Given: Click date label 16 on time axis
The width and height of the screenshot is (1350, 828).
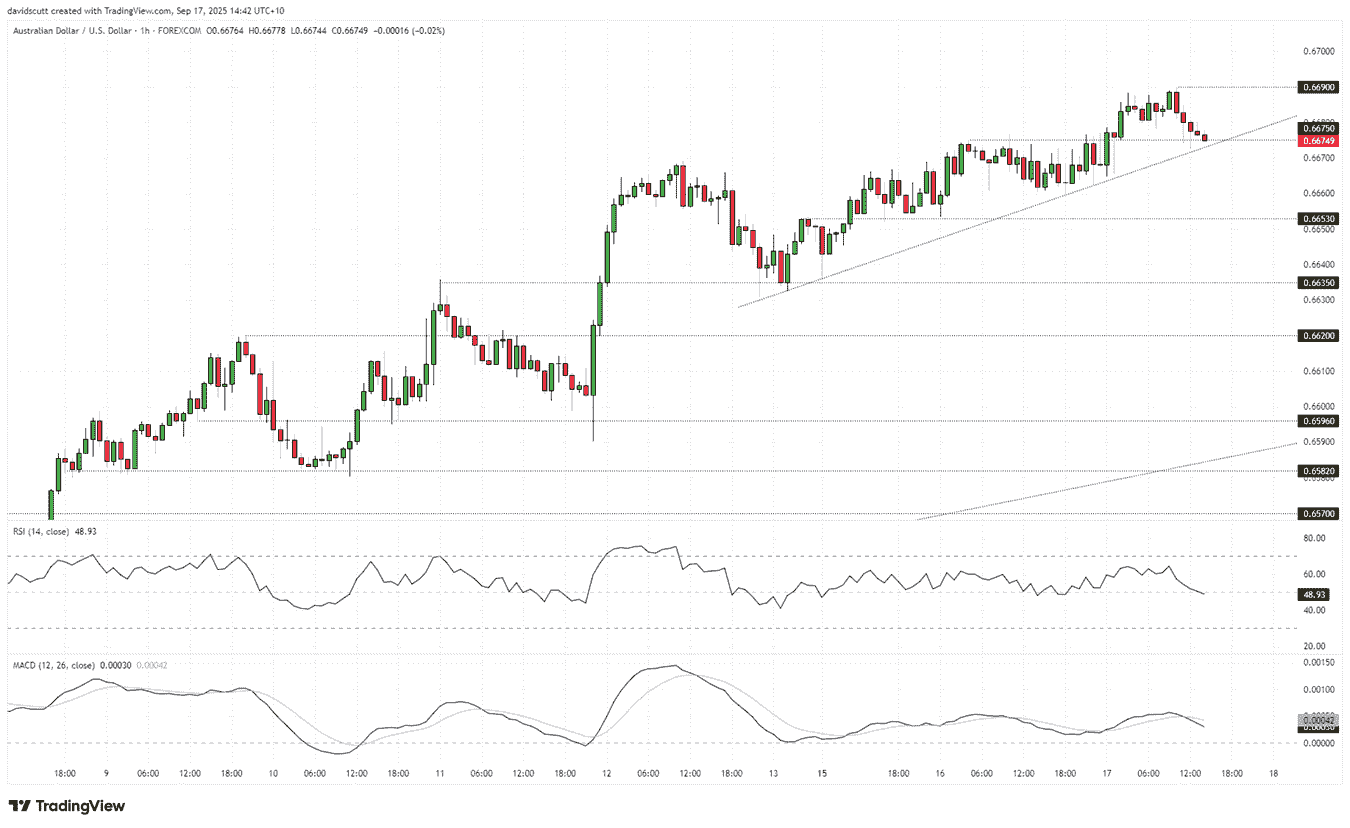Looking at the screenshot, I should (940, 774).
